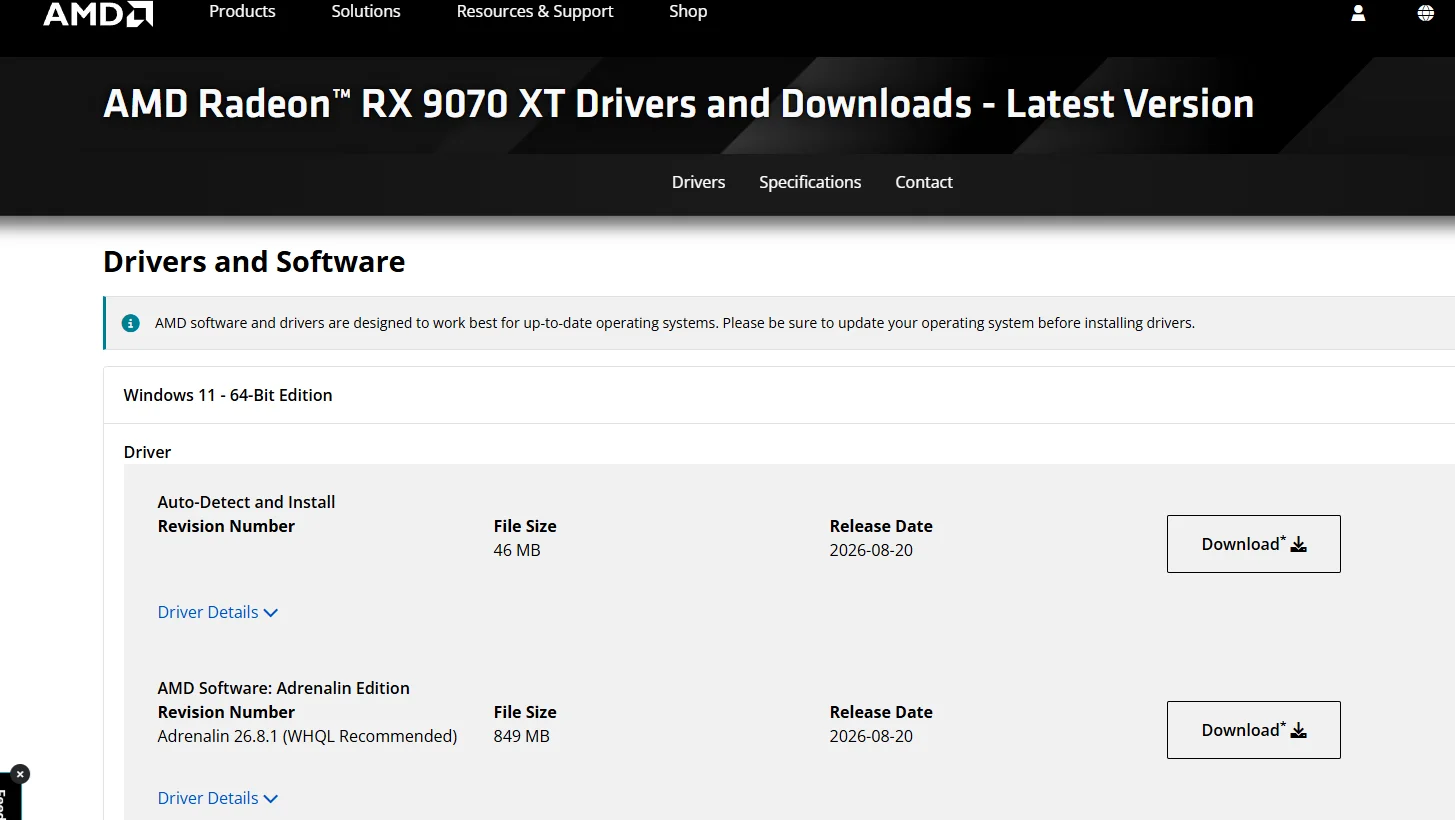Jump to the Contact section tab
Viewport: 1455px width, 820px height.
(924, 182)
